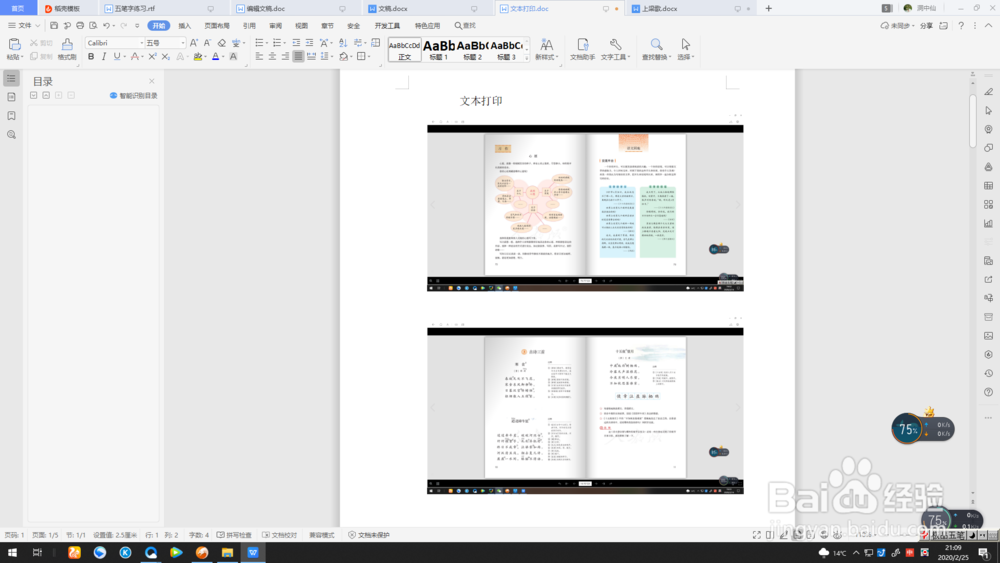Image resolution: width=1000 pixels, height=563 pixels.
Task: Increase paragraph indent
Action: click(309, 43)
